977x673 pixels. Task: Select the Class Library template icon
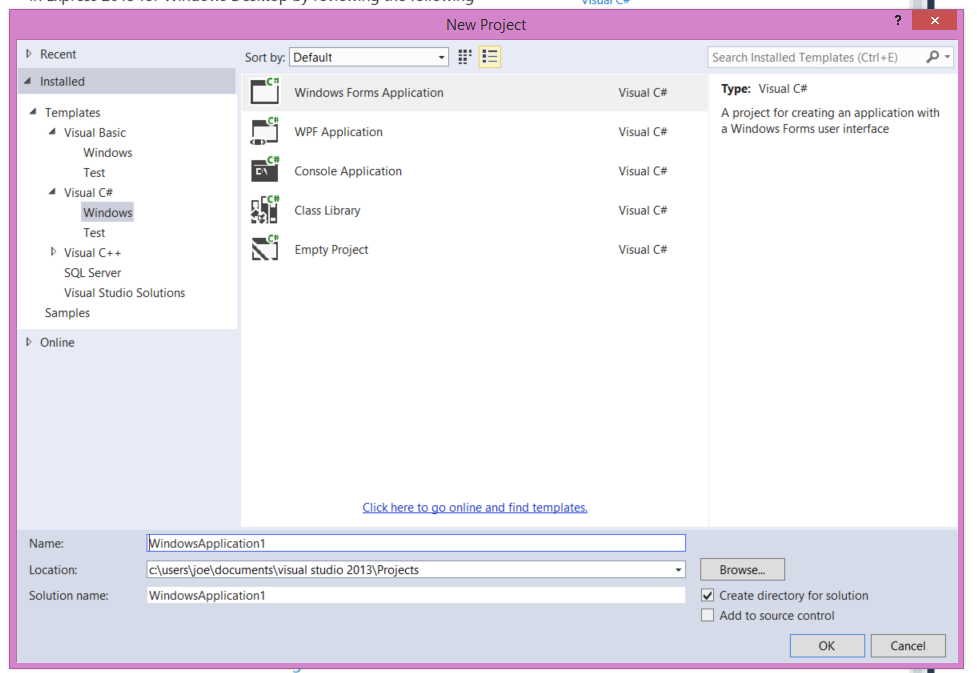pos(265,210)
